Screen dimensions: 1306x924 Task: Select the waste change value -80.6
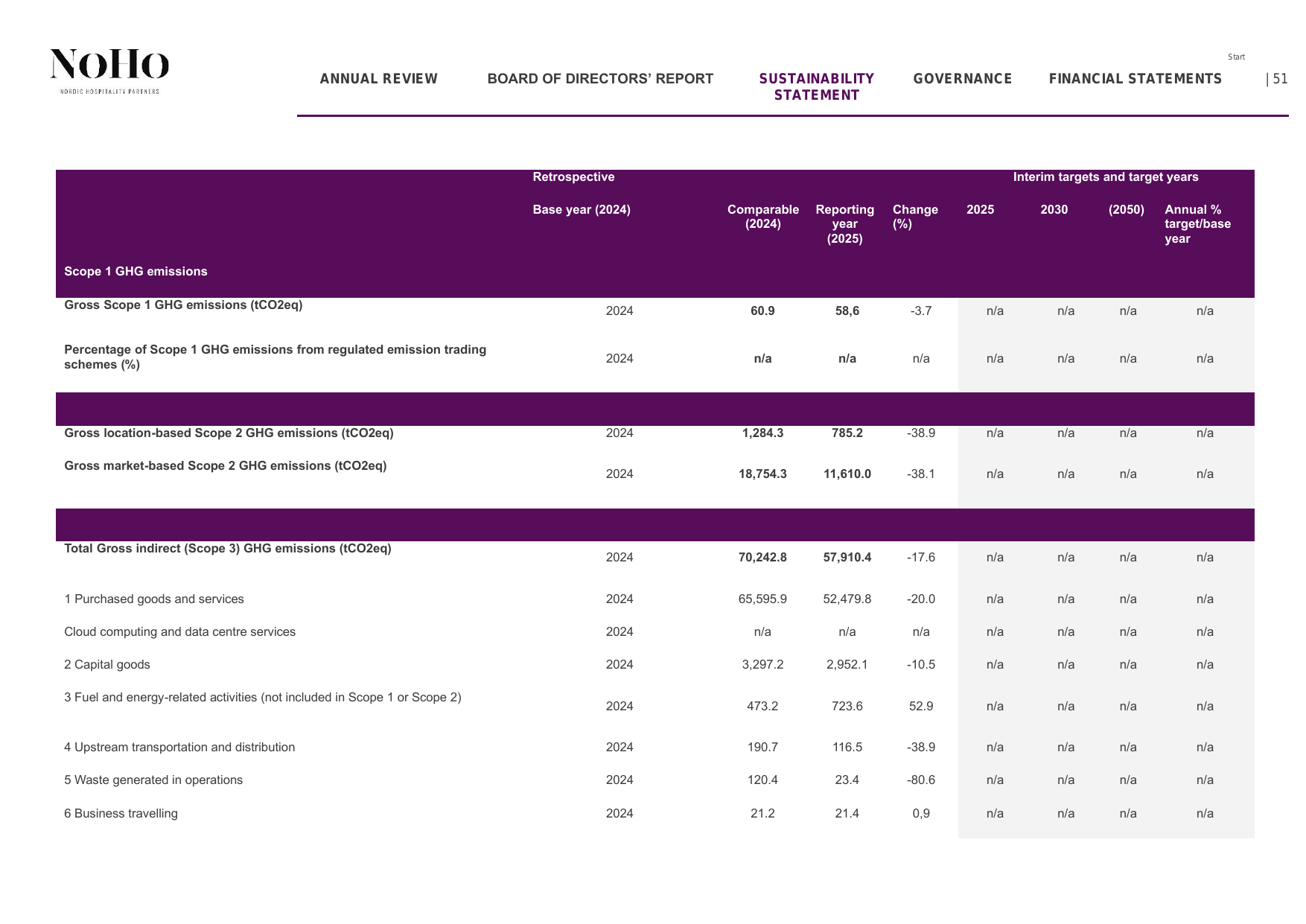[921, 780]
